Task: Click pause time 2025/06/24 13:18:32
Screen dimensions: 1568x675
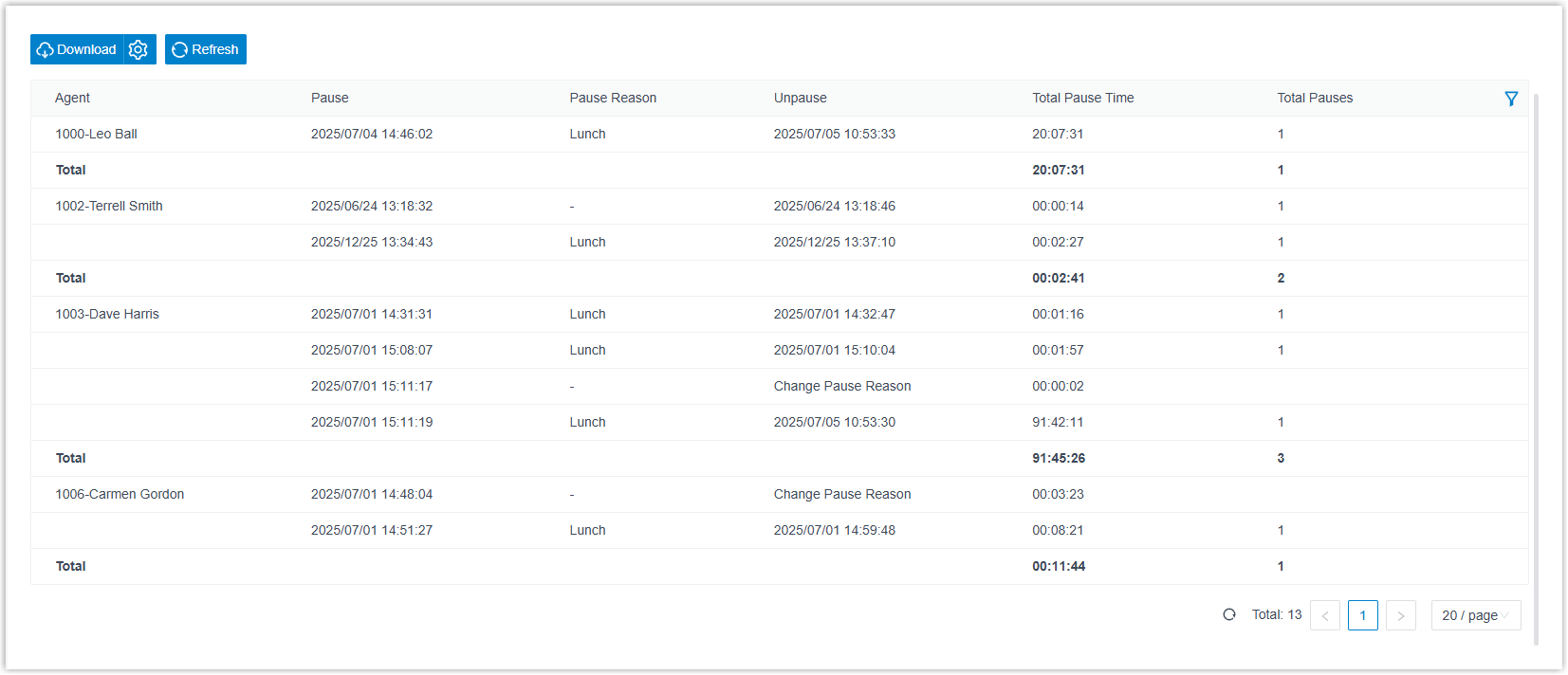Action: (372, 206)
